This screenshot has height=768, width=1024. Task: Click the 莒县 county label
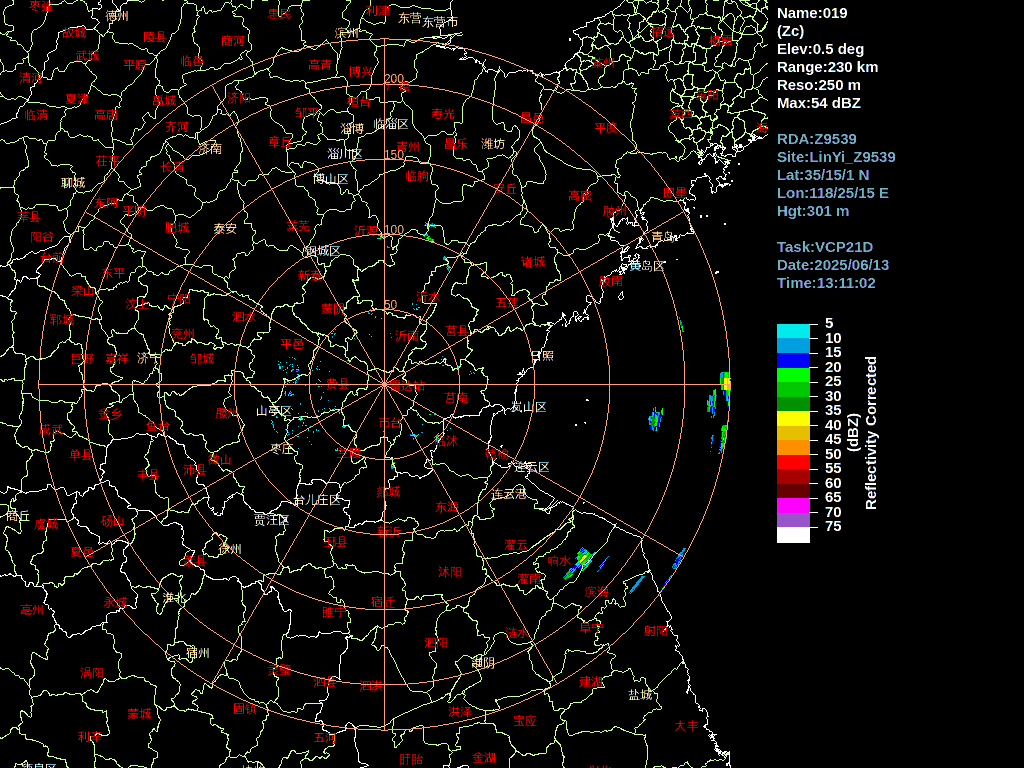(457, 331)
